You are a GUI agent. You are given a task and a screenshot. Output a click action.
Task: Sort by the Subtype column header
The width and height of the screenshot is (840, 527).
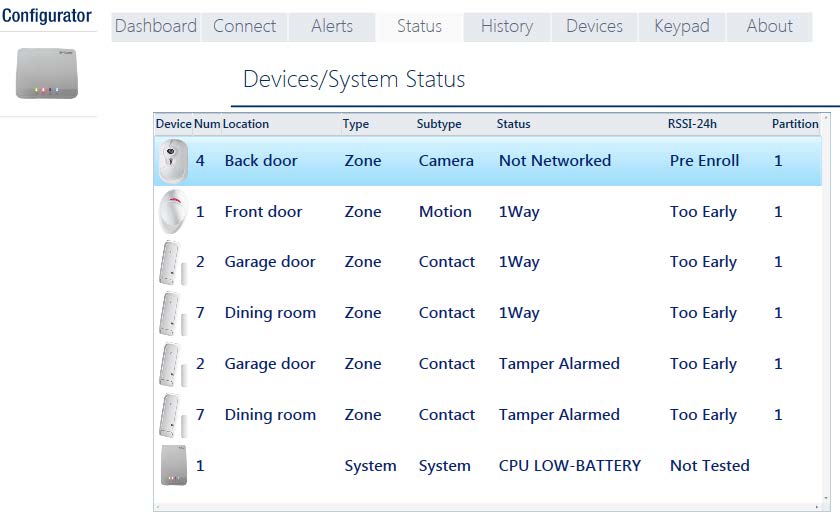click(439, 124)
